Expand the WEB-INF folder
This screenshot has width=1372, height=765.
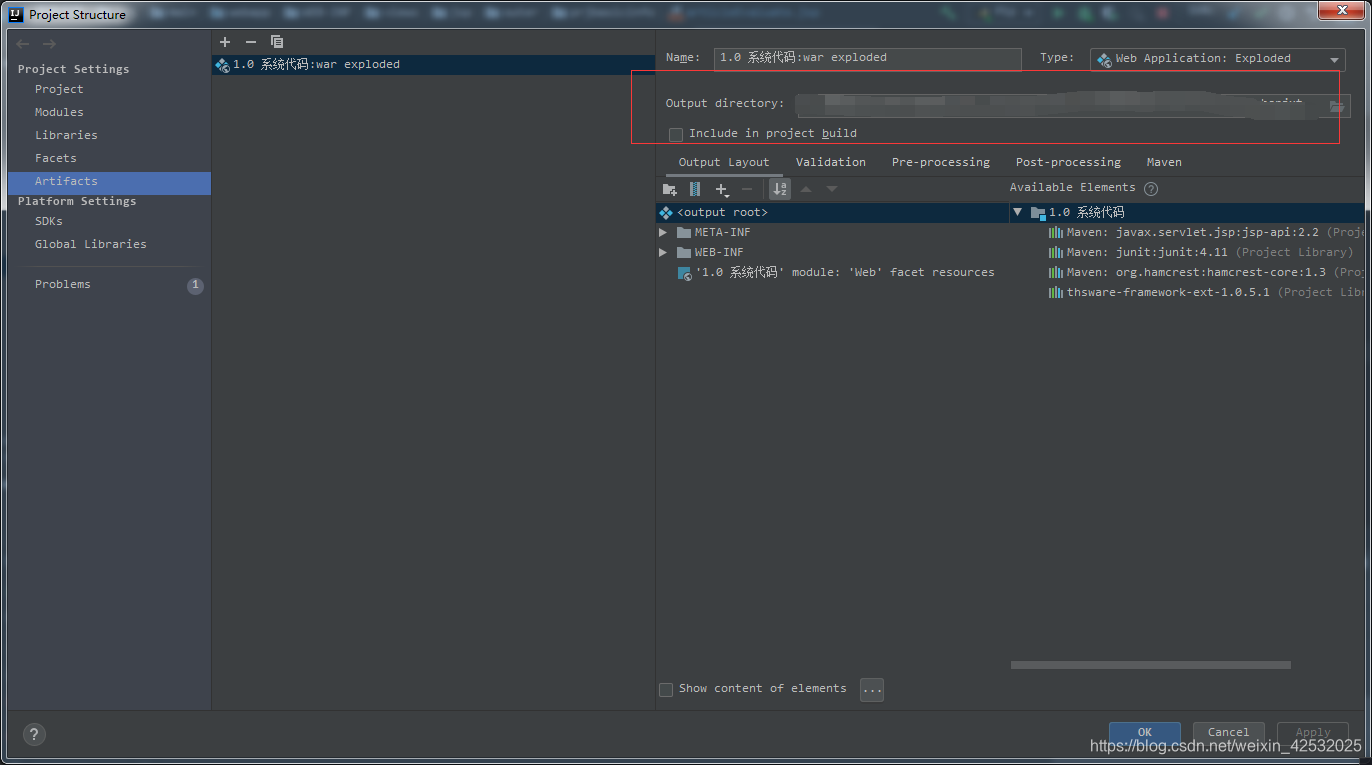(x=663, y=252)
